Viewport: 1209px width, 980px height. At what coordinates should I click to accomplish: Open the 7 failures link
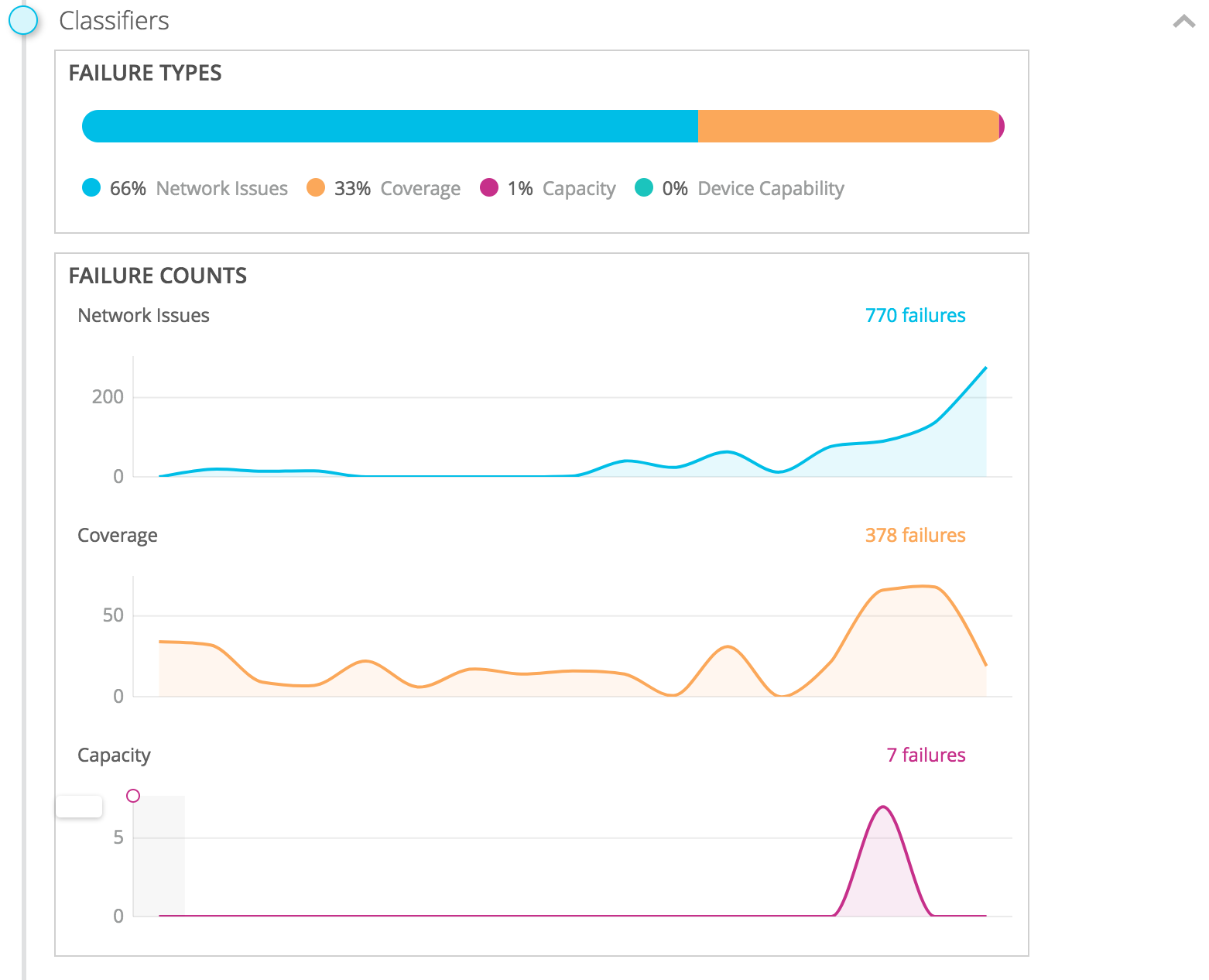coord(926,756)
